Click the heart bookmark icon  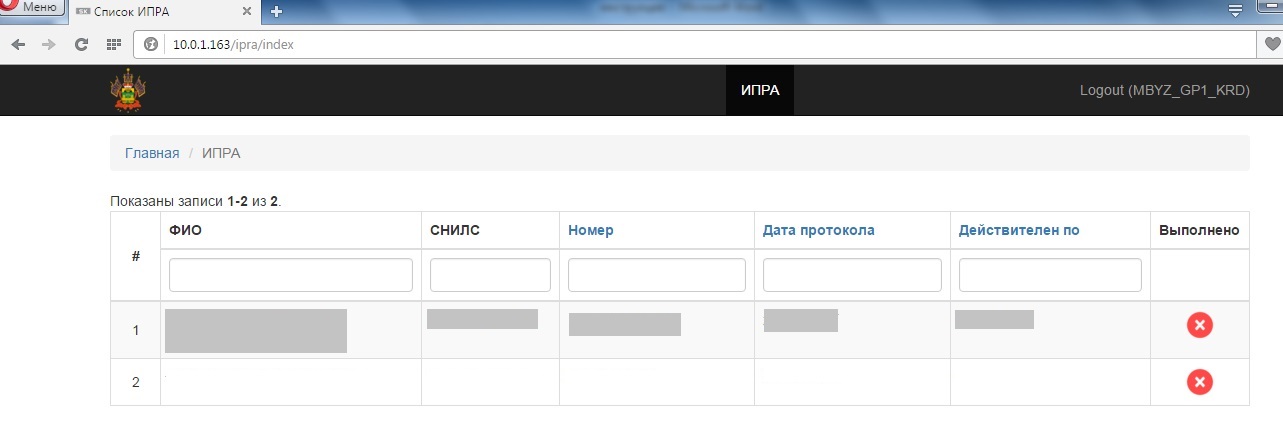click(x=1272, y=44)
